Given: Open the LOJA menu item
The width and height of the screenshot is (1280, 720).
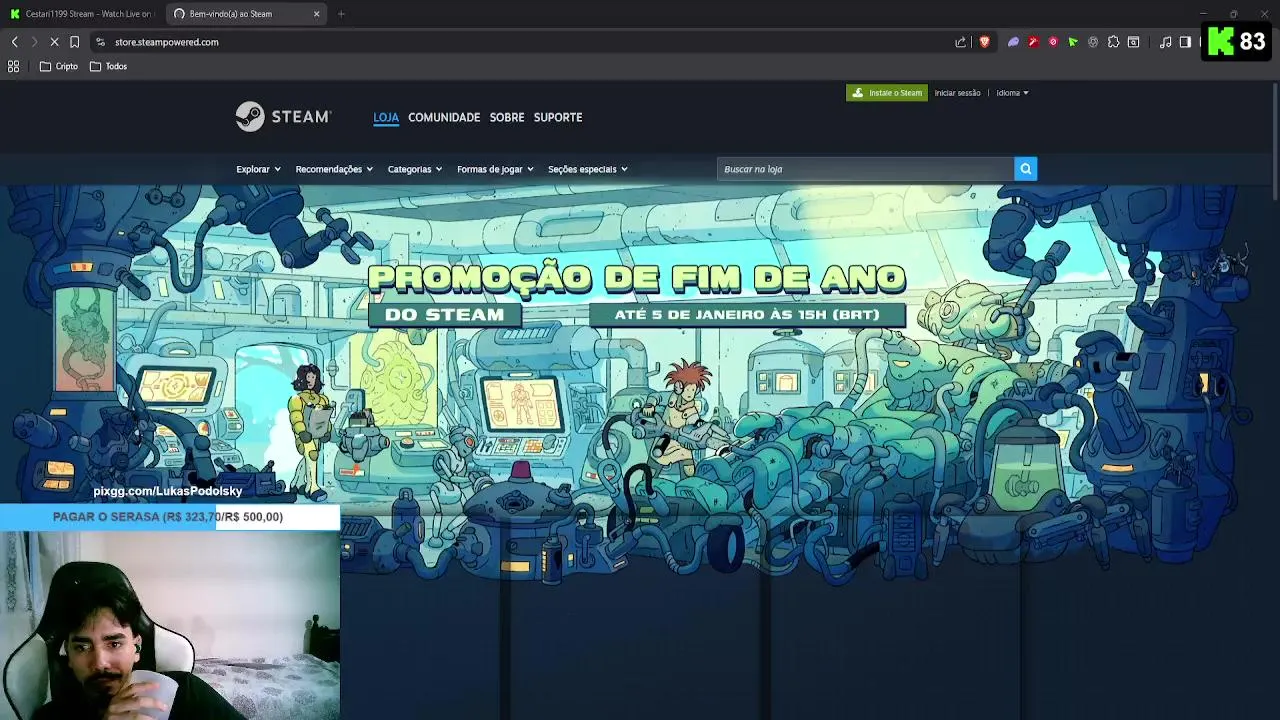Looking at the screenshot, I should coord(386,117).
